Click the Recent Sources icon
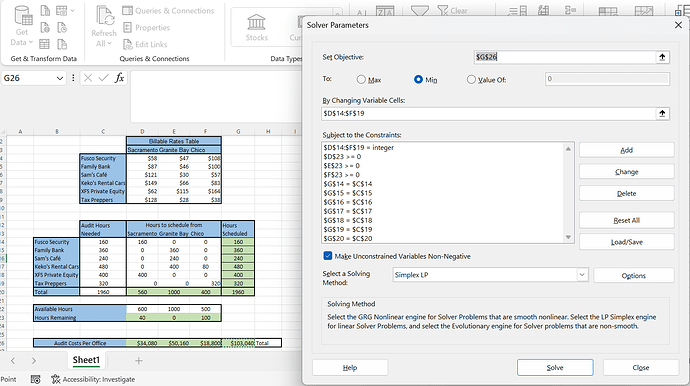This screenshot has width=690, height=386. point(62,28)
